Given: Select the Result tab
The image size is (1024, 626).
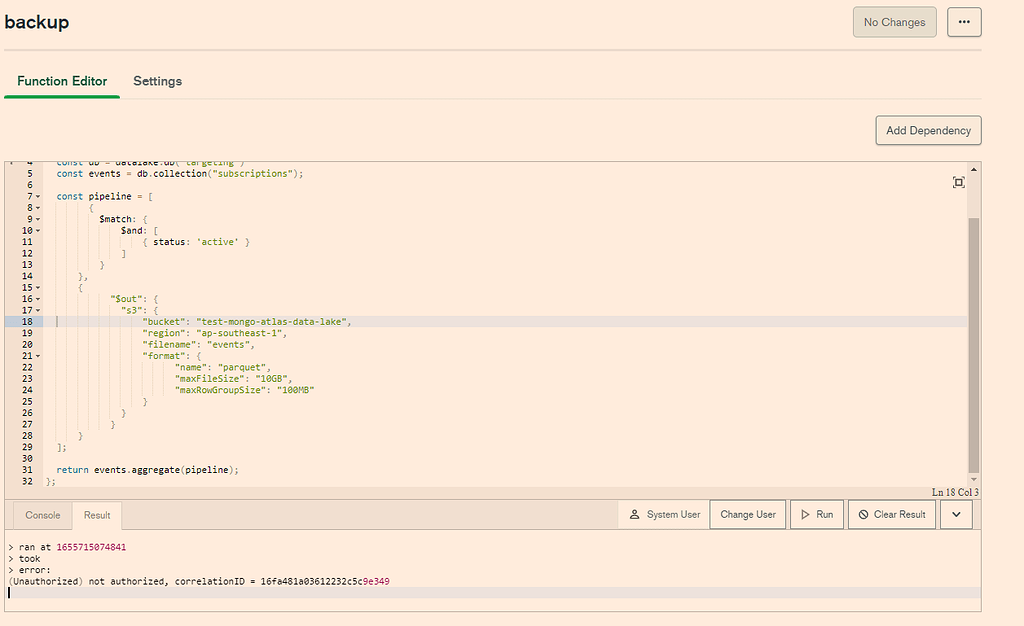Looking at the screenshot, I should pos(97,515).
